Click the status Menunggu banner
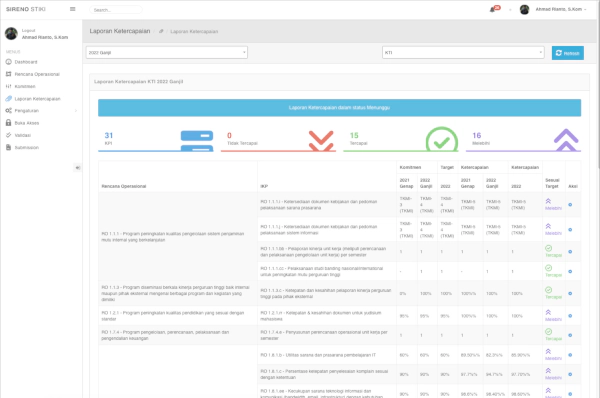The width and height of the screenshot is (600, 398). [x=339, y=108]
